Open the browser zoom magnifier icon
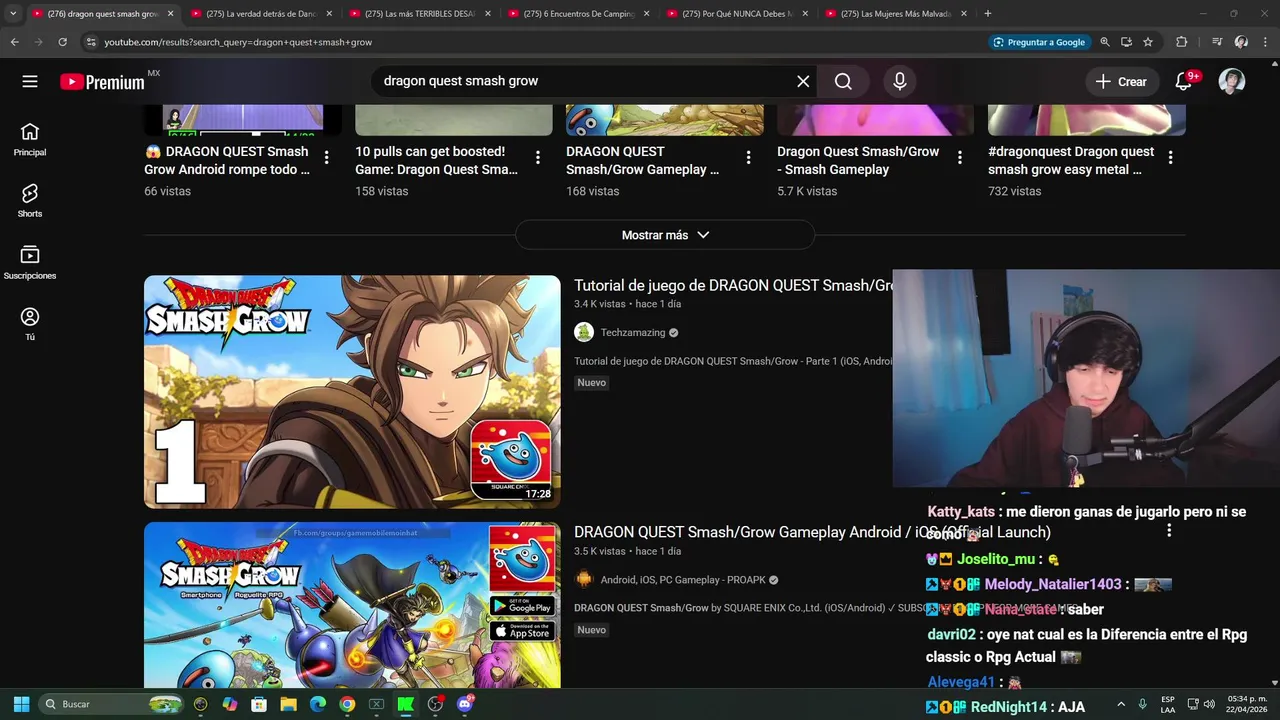The height and width of the screenshot is (720, 1280). tap(1105, 42)
